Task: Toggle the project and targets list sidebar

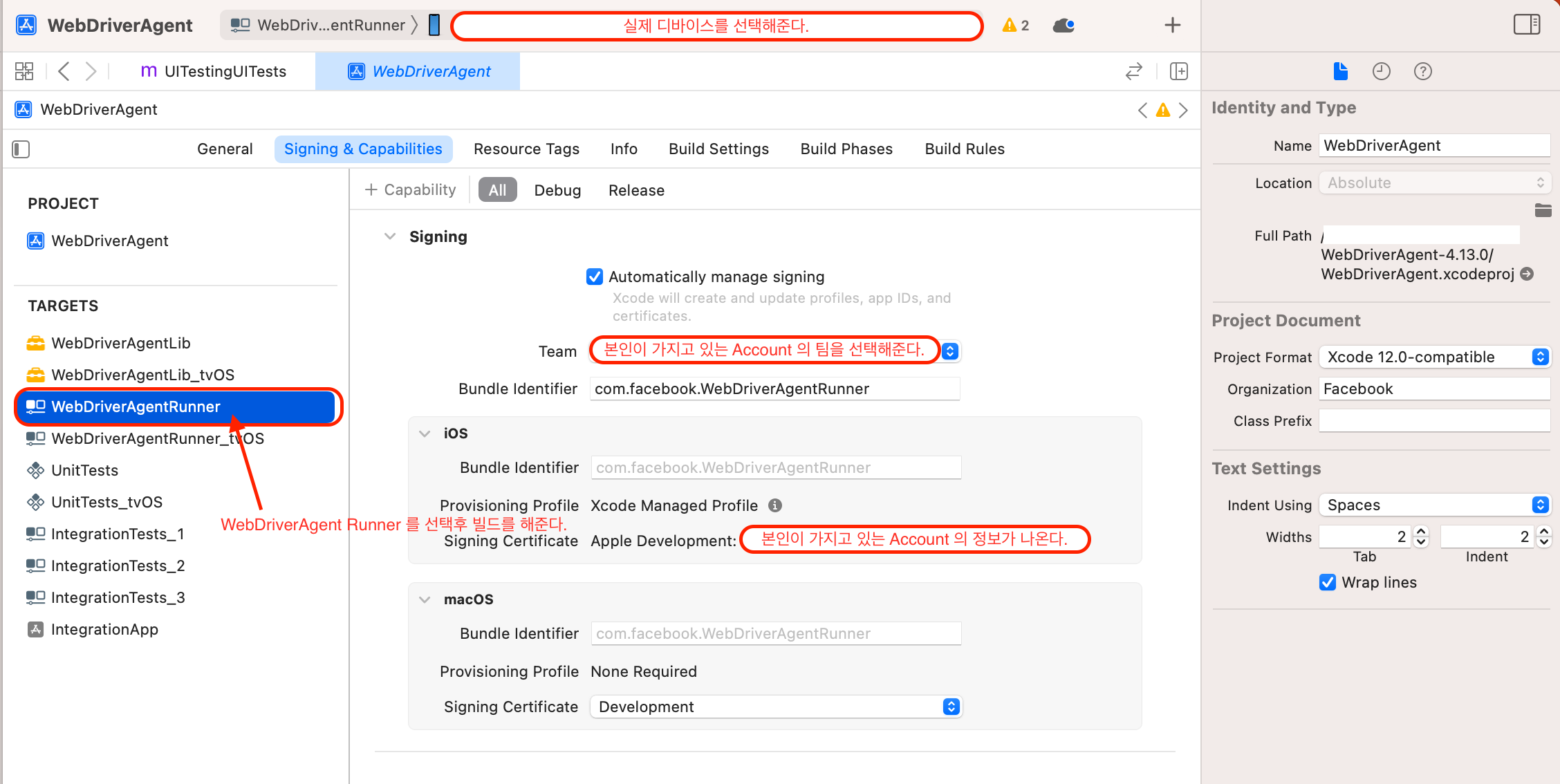Action: [21, 149]
